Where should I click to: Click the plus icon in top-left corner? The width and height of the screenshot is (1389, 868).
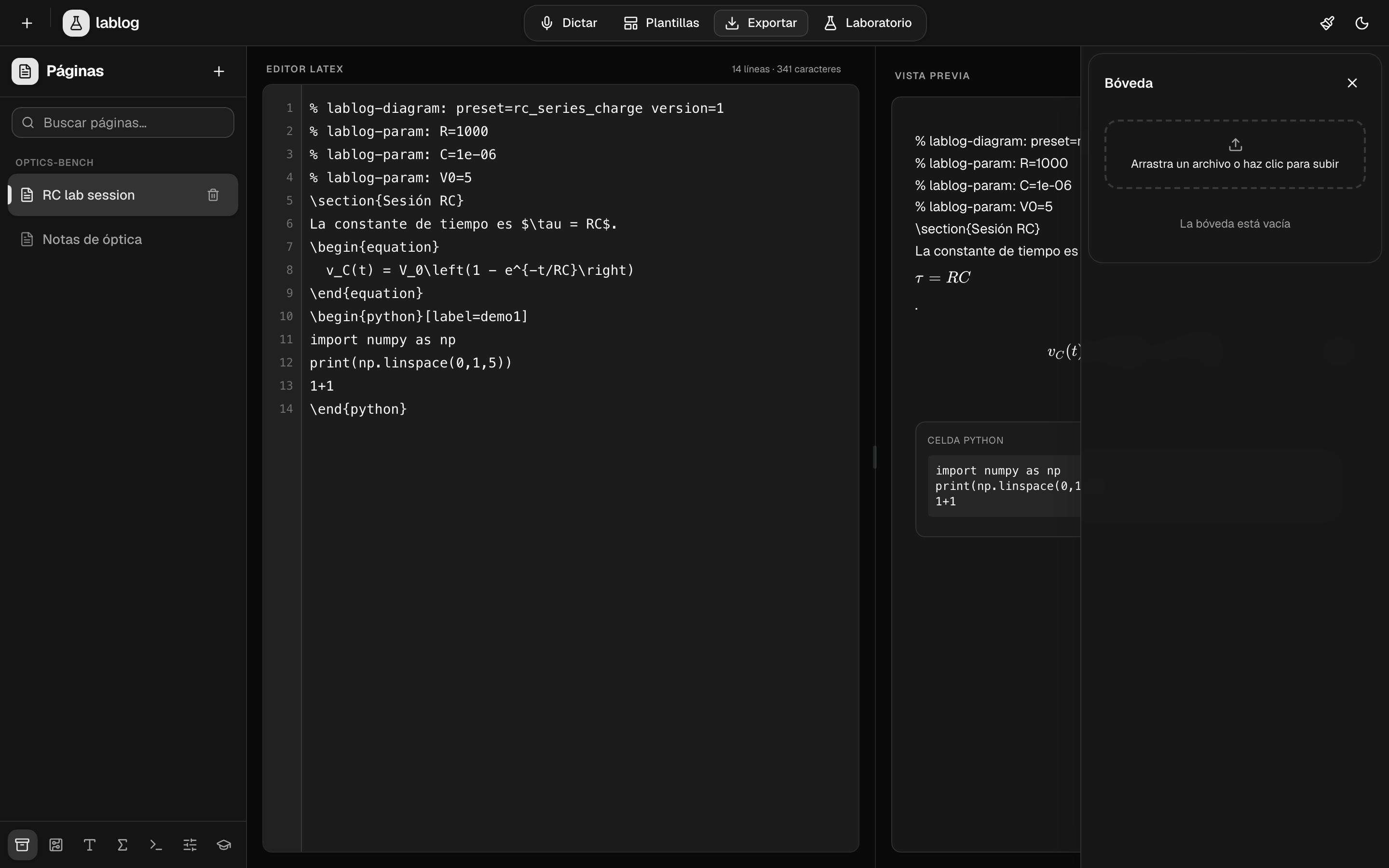(x=27, y=23)
